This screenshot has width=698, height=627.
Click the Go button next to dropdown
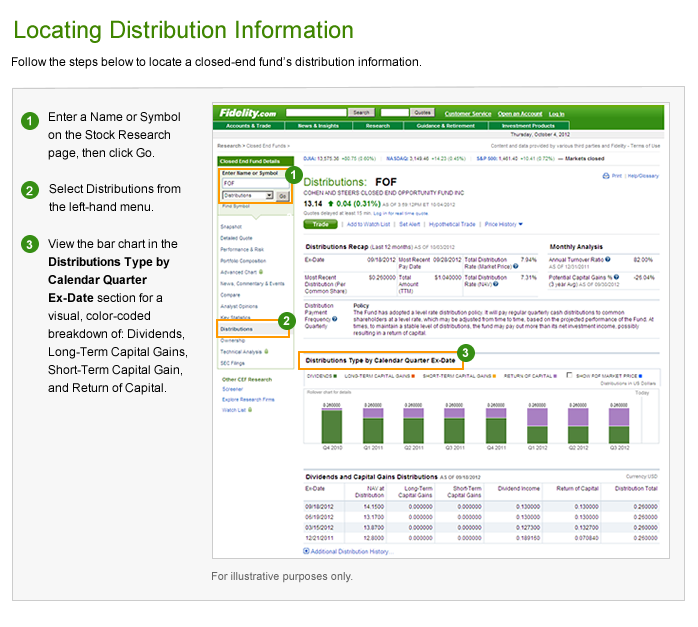point(282,196)
